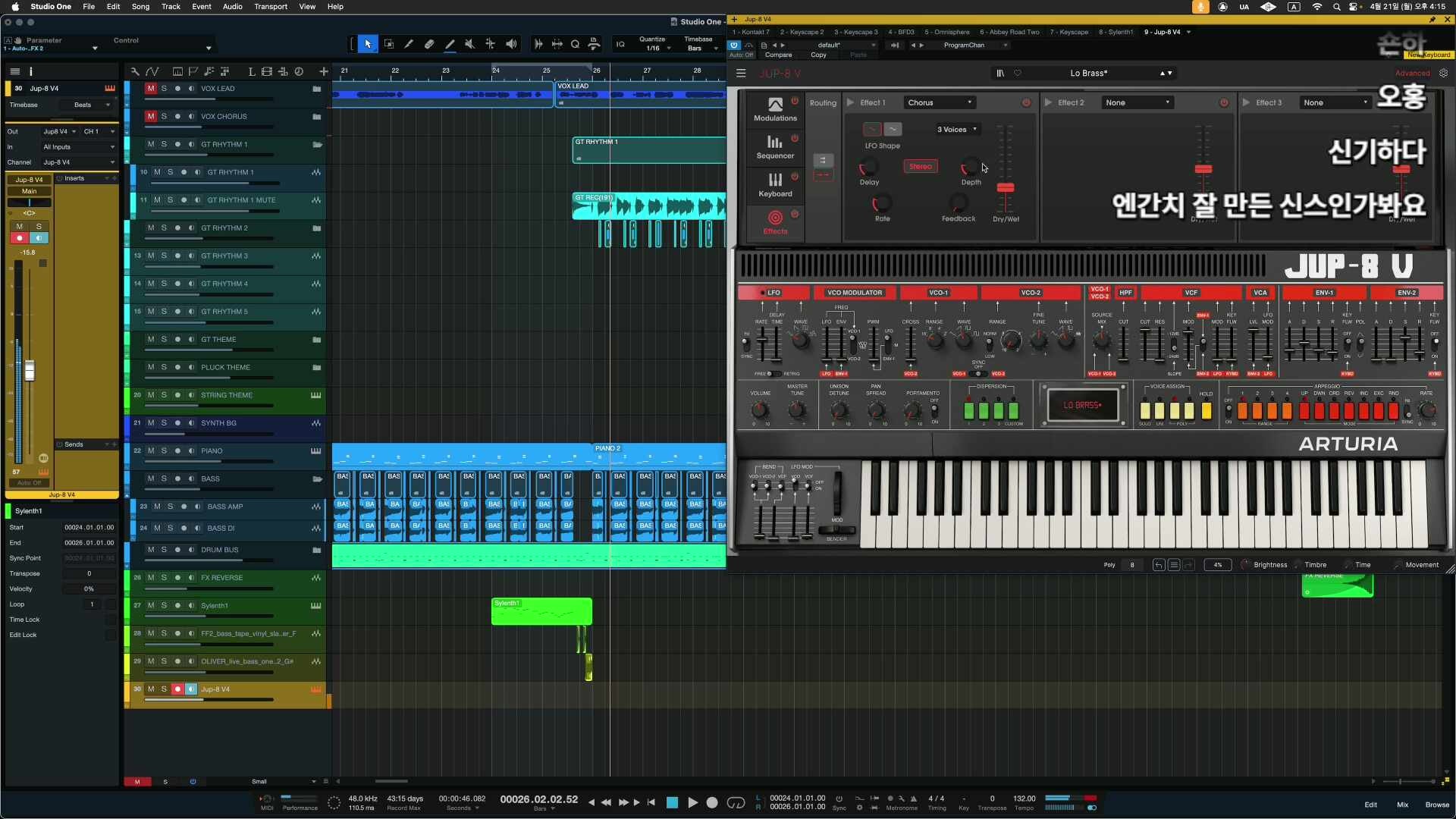Viewport: 1456px width, 819px height.
Task: Click the Stop transport button
Action: pyautogui.click(x=672, y=802)
